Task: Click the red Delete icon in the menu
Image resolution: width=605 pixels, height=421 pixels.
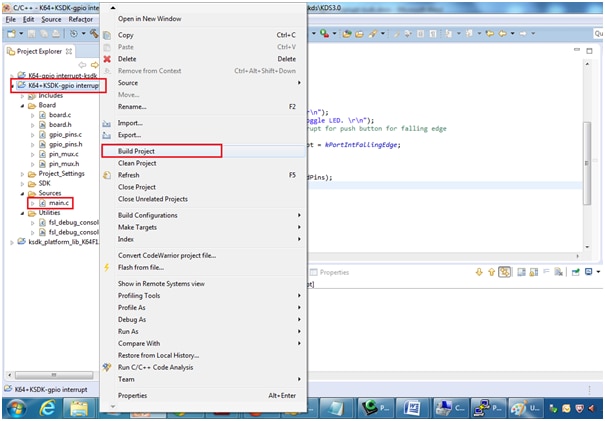Action: [108, 59]
